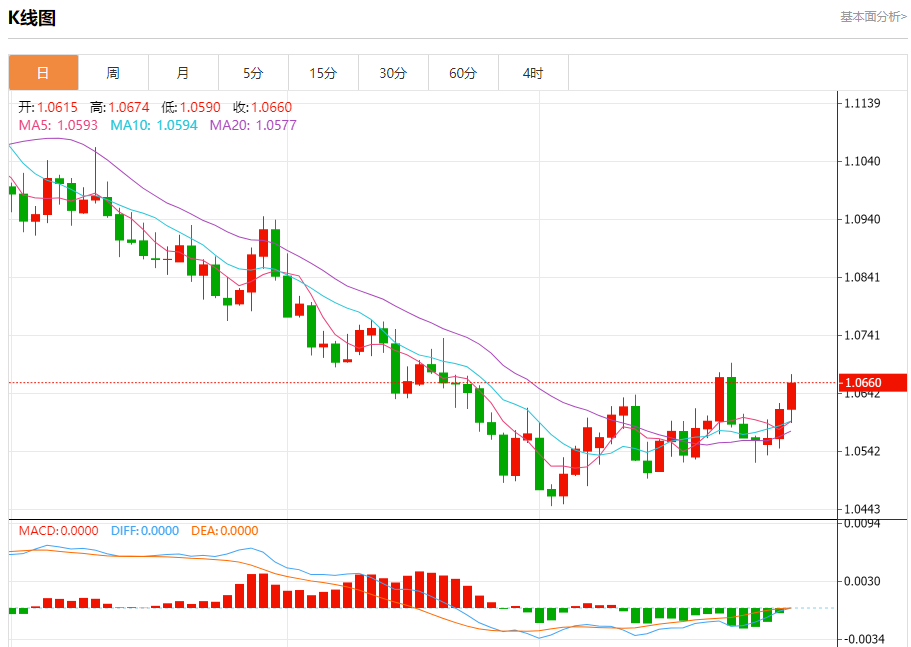Click the DEA value label
Viewport: 911px width, 647px height.
[x=224, y=531]
